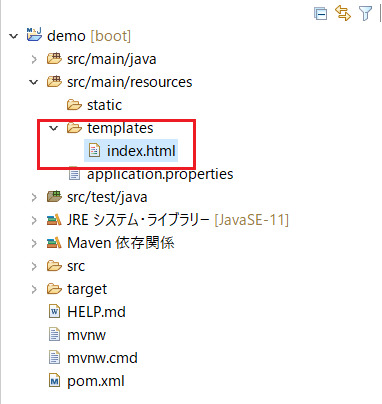Select the static folder label
The height and width of the screenshot is (404, 382).
pos(105,105)
